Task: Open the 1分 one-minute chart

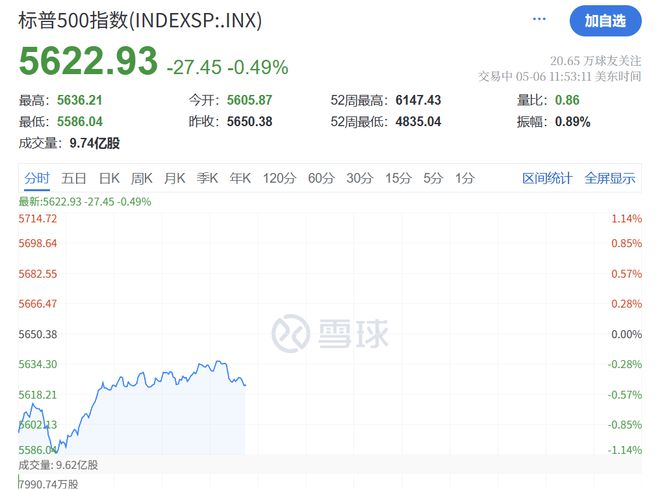Action: pyautogui.click(x=465, y=178)
